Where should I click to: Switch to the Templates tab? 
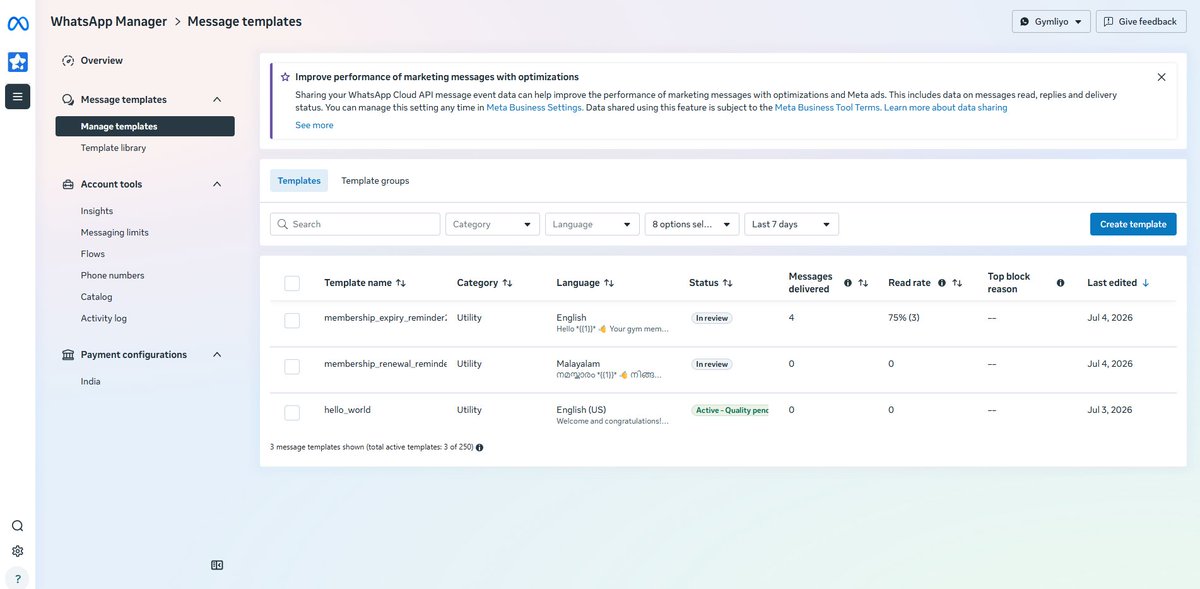click(299, 181)
